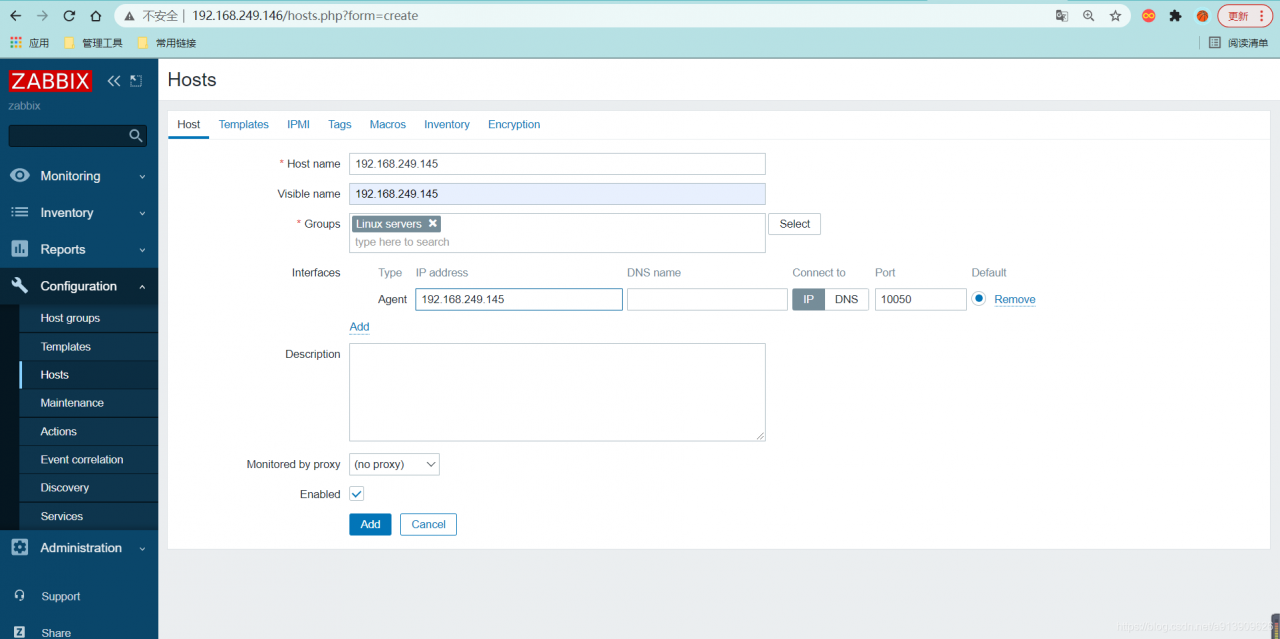Open the zoom magnifier icon in address bar
1280x639 pixels.
1089,16
